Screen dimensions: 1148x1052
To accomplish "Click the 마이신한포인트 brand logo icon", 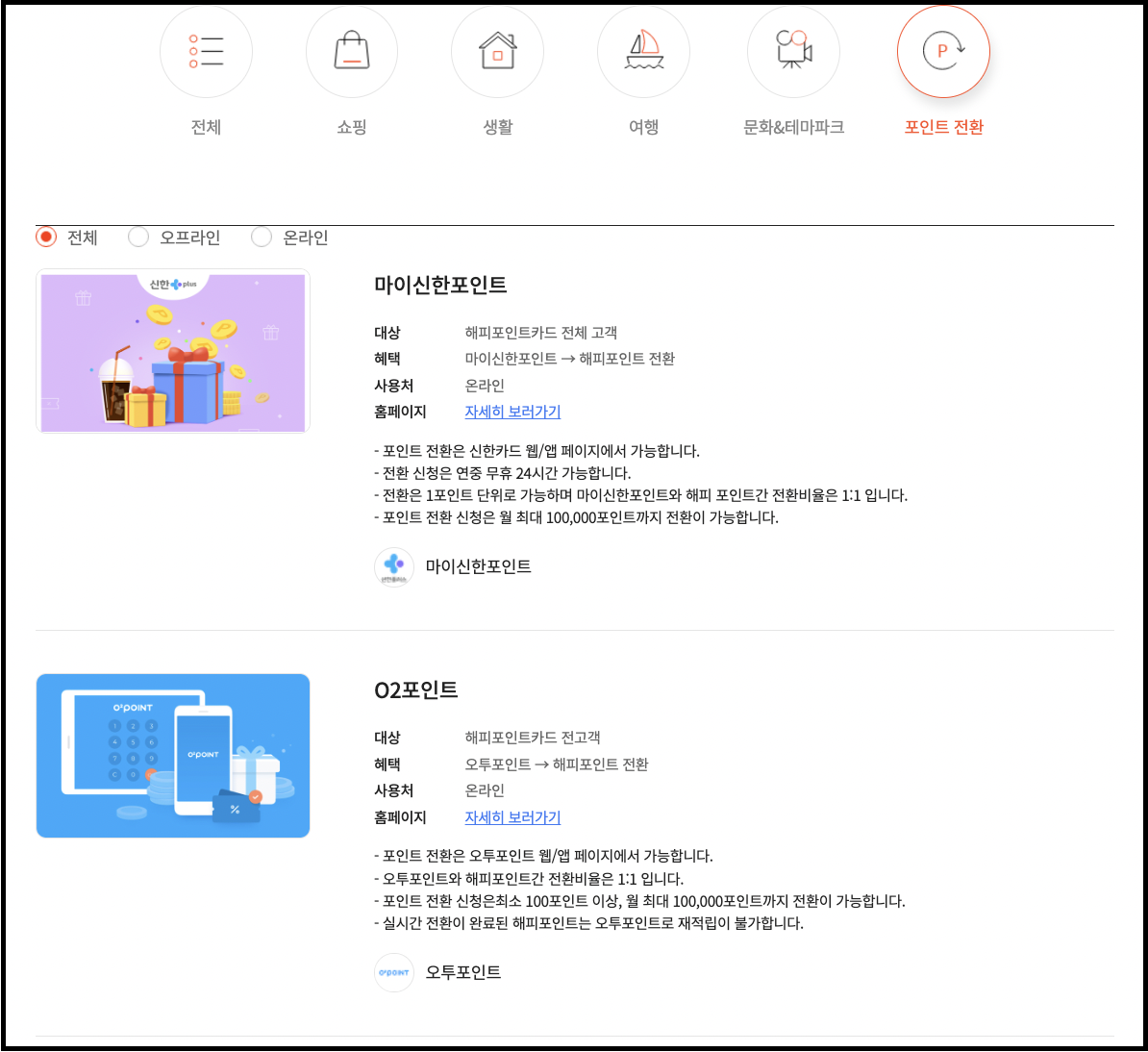I will point(394,566).
